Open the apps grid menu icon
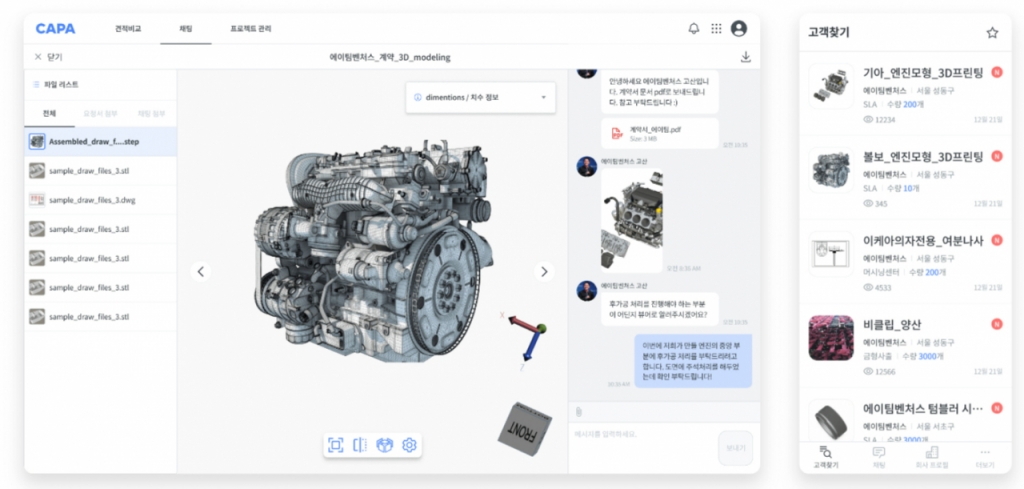 (716, 29)
